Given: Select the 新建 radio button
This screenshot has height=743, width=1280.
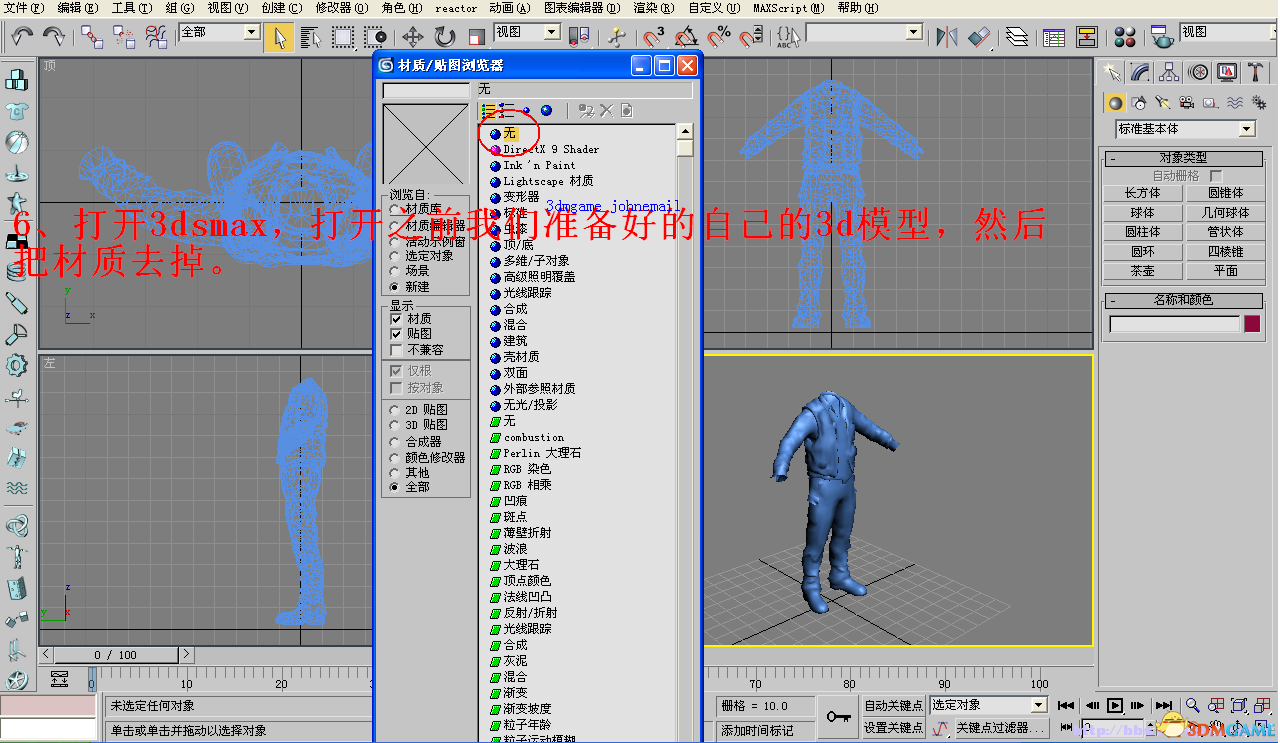Looking at the screenshot, I should [394, 287].
